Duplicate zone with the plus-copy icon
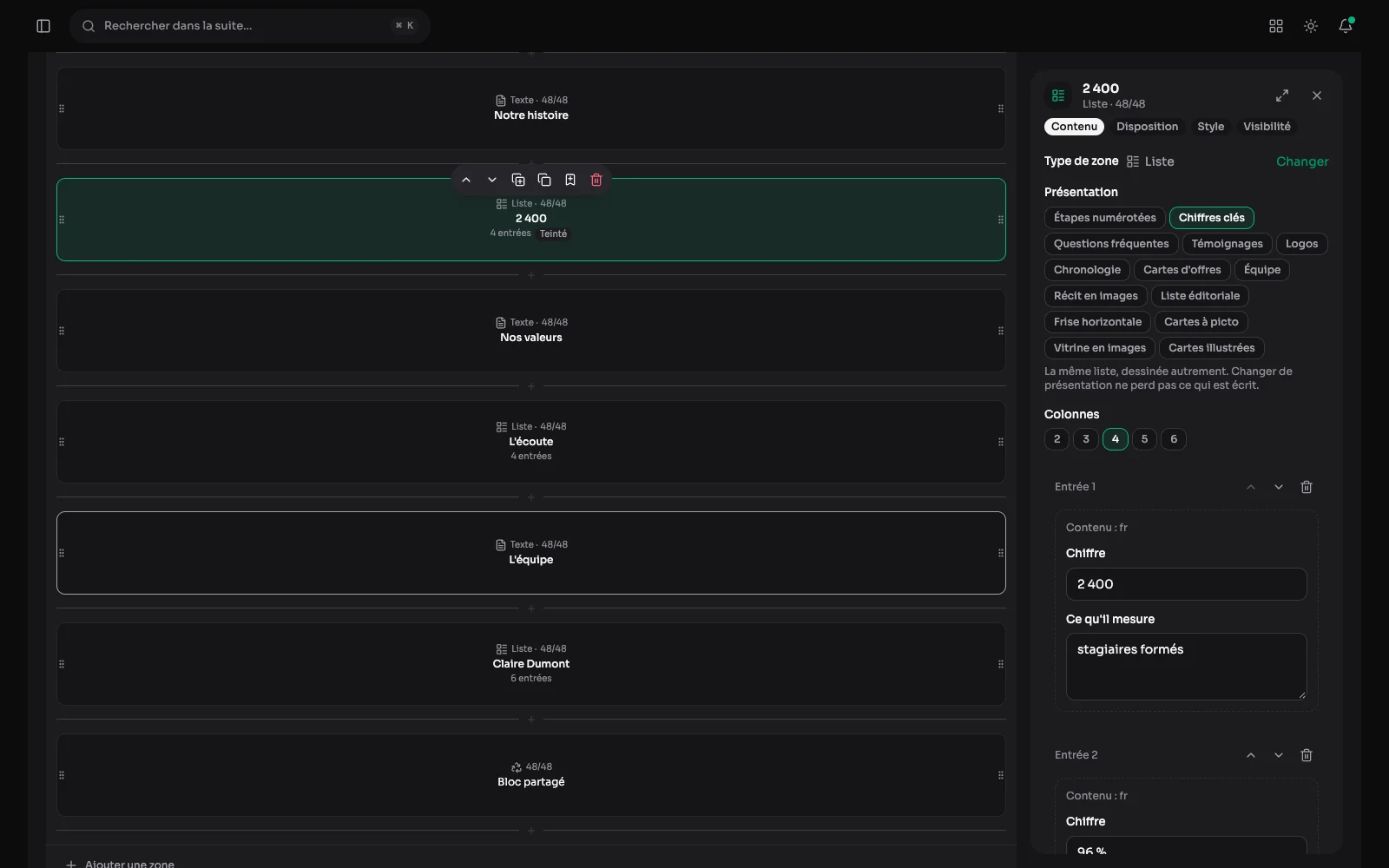 tap(518, 180)
